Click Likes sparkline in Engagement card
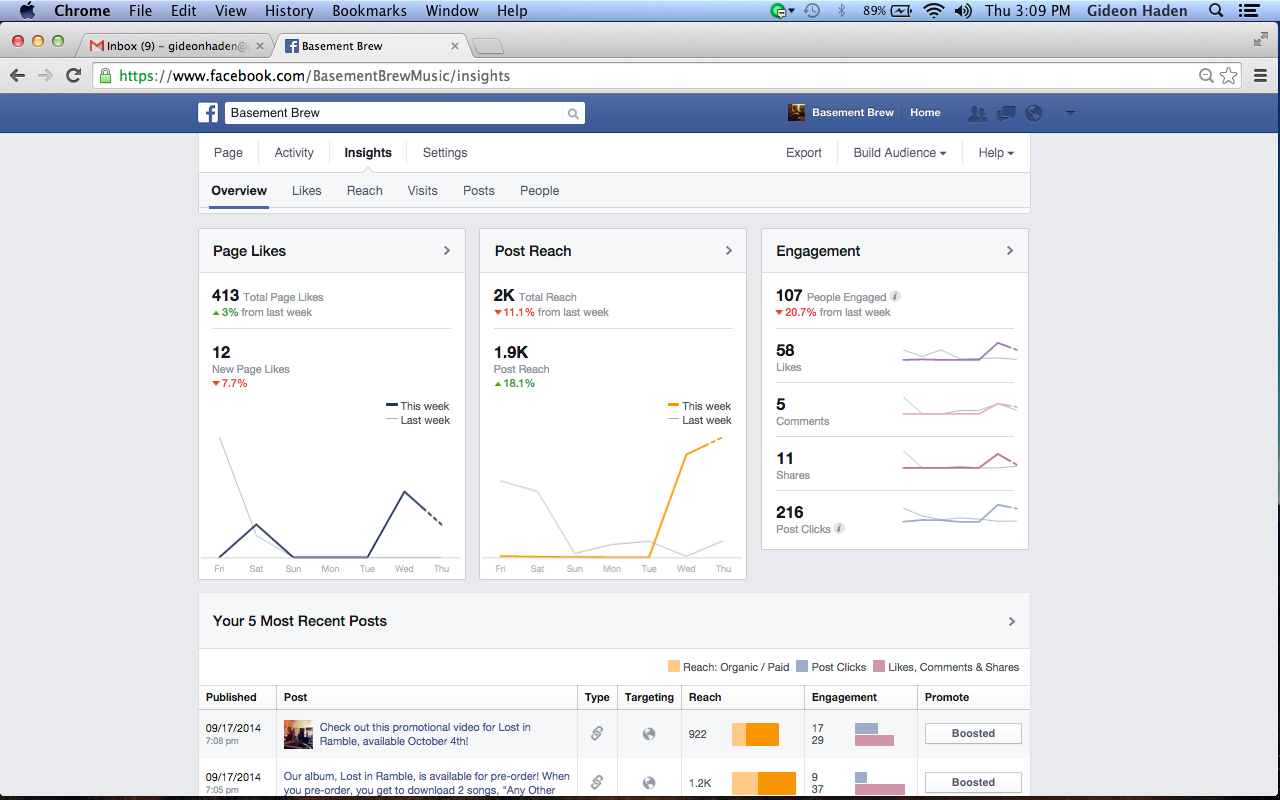 pos(959,352)
